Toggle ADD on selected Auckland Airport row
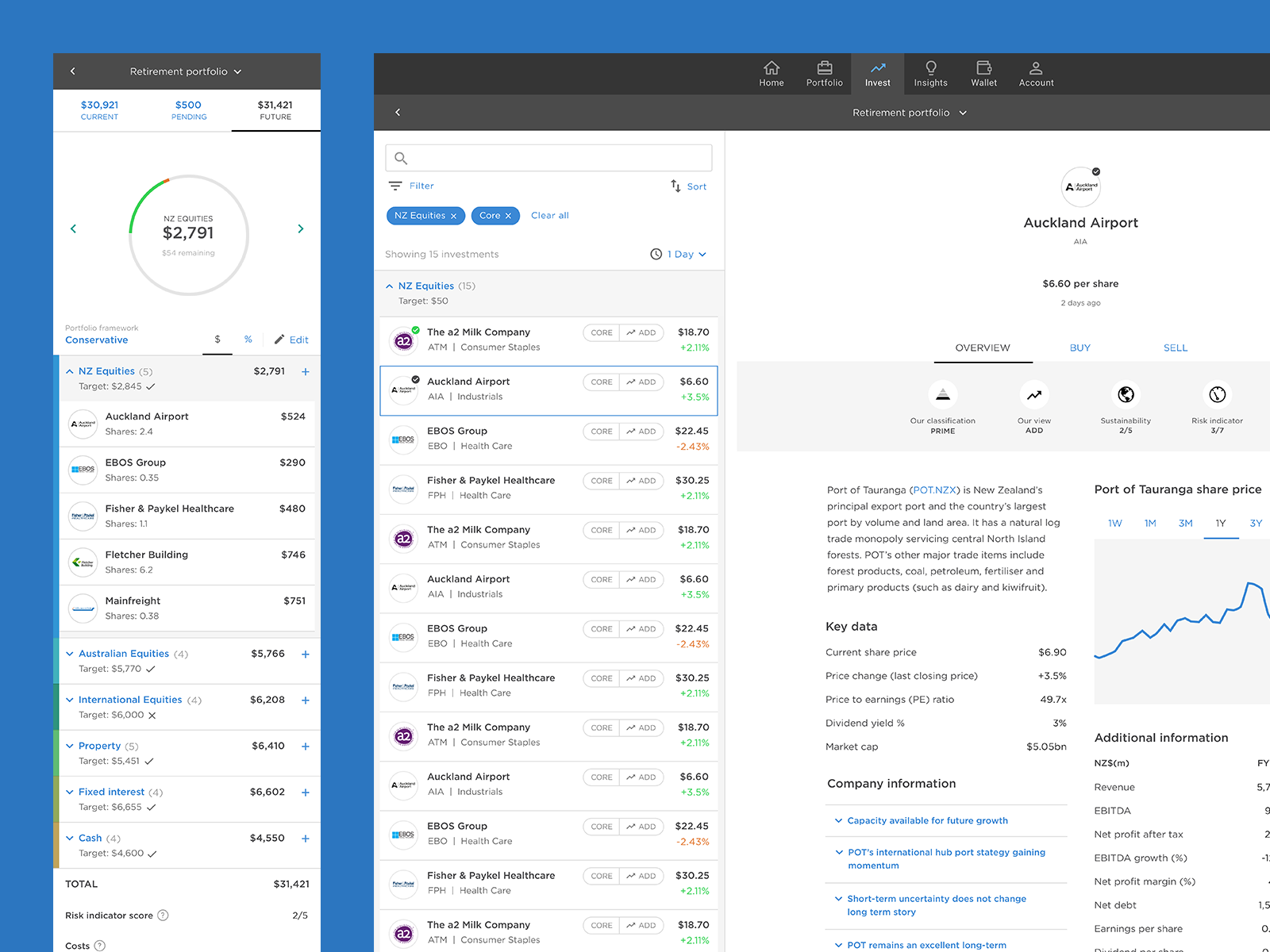Screen dimensions: 1270x952 (641, 382)
